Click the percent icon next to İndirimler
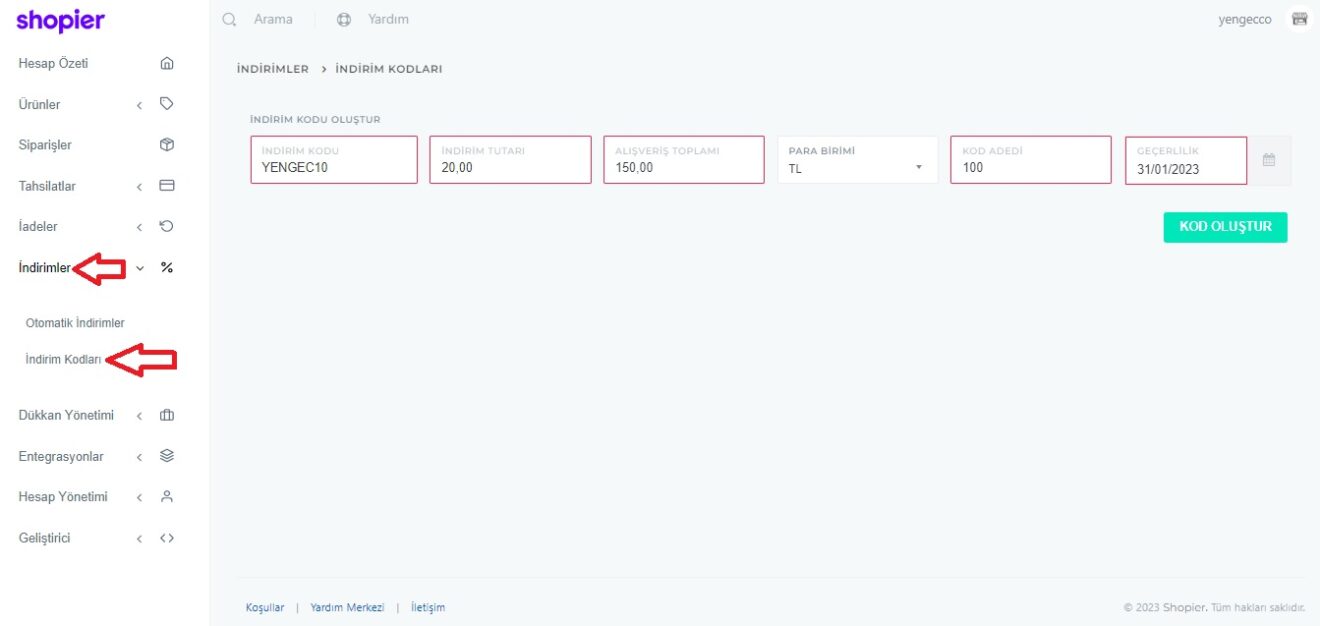1320x626 pixels. tap(167, 268)
